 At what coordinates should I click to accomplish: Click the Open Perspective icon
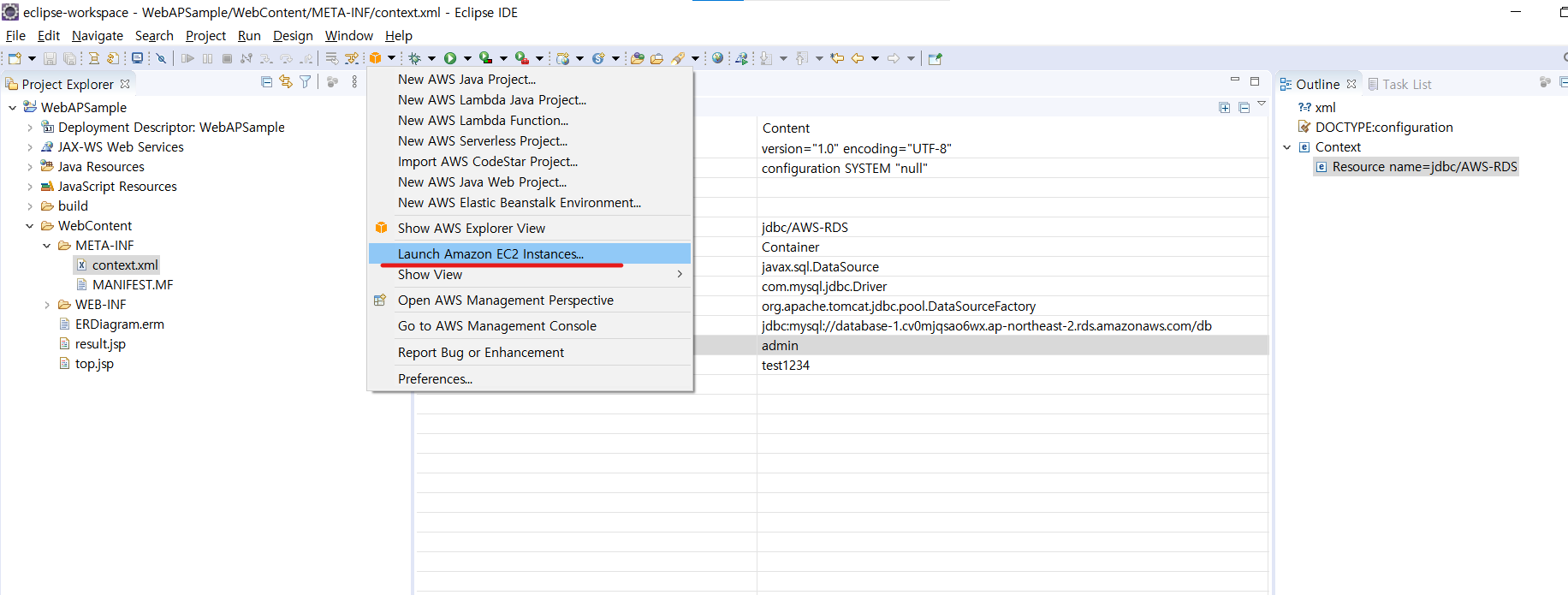[x=935, y=58]
